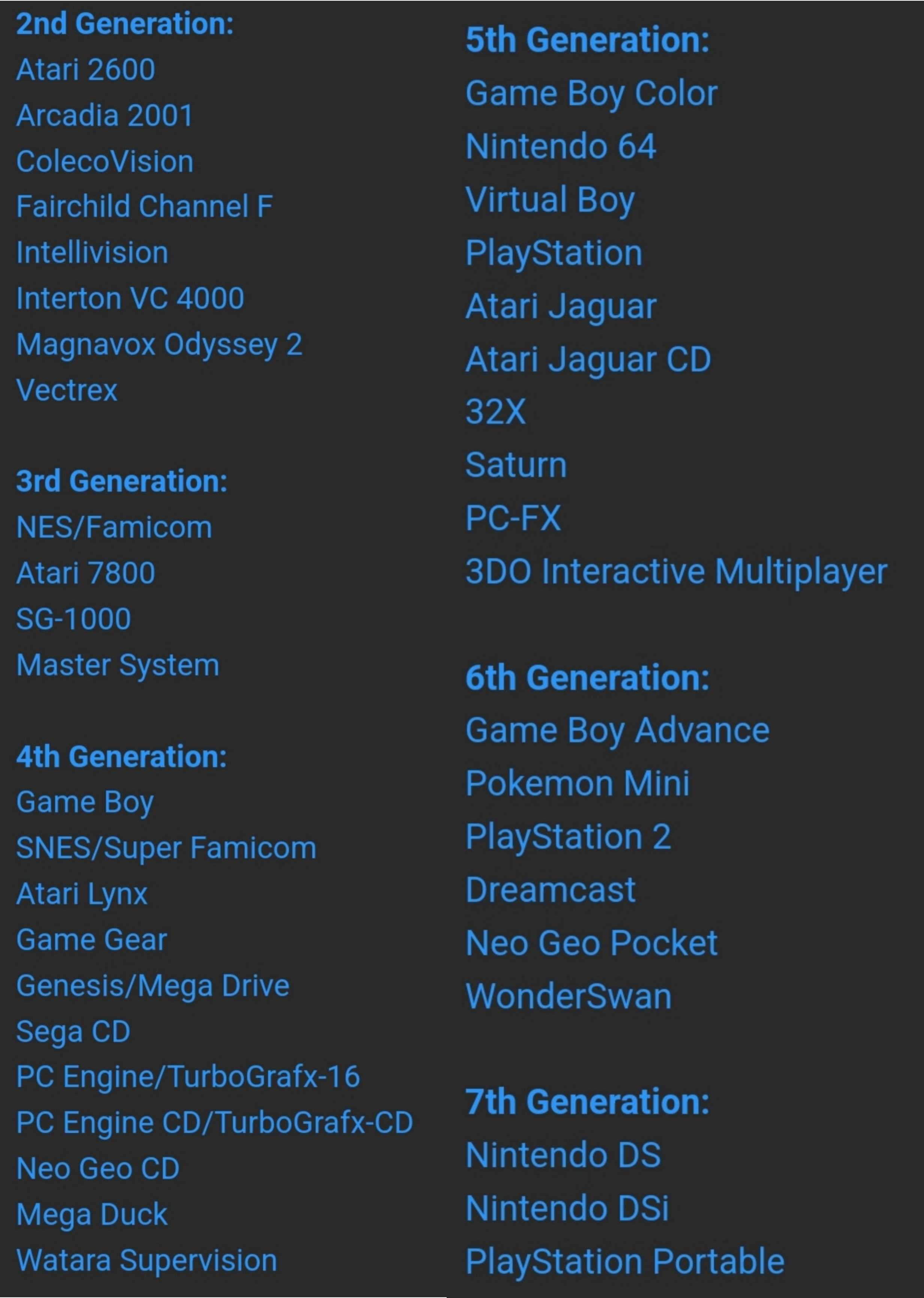Open the SNES/Super Famicom link
924x1298 pixels.
(x=166, y=848)
